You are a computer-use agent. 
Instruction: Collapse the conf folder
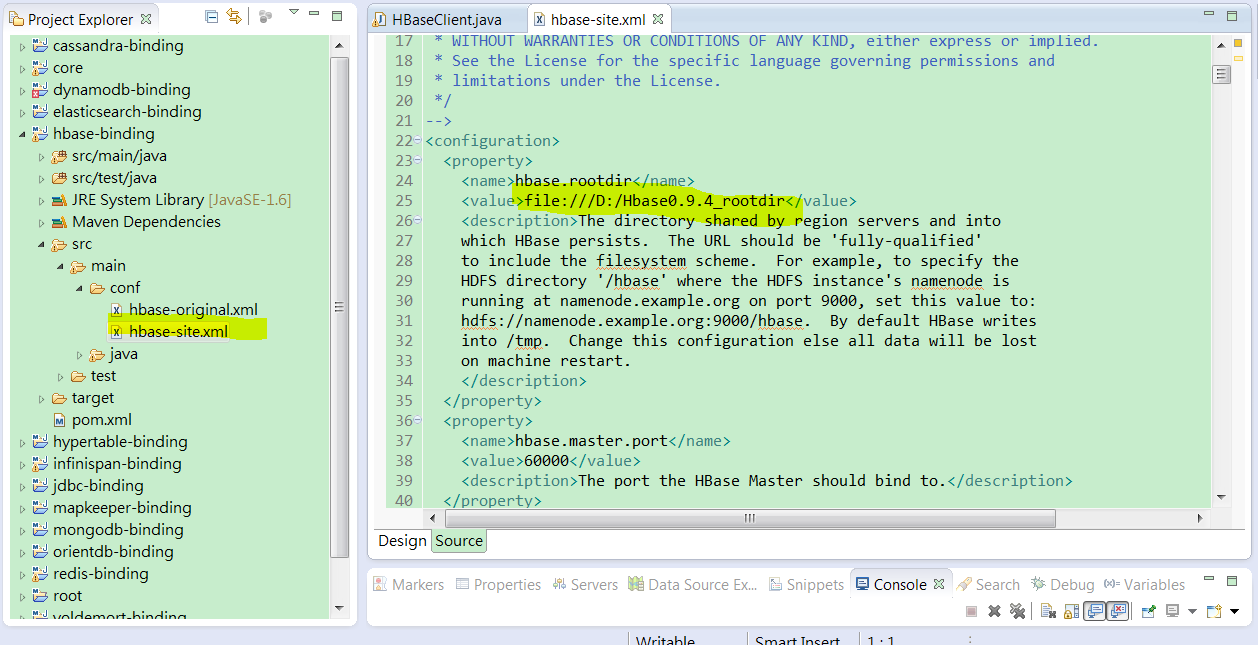point(79,288)
